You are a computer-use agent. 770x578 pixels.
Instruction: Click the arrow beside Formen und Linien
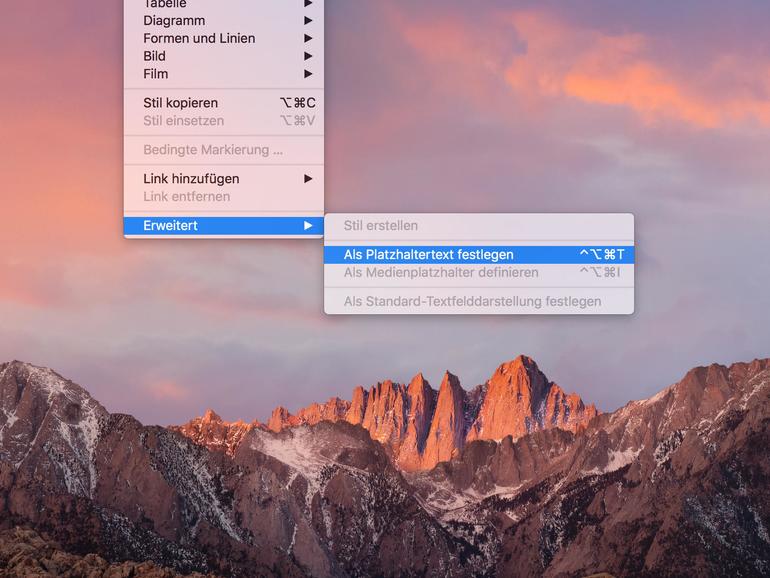(x=308, y=38)
